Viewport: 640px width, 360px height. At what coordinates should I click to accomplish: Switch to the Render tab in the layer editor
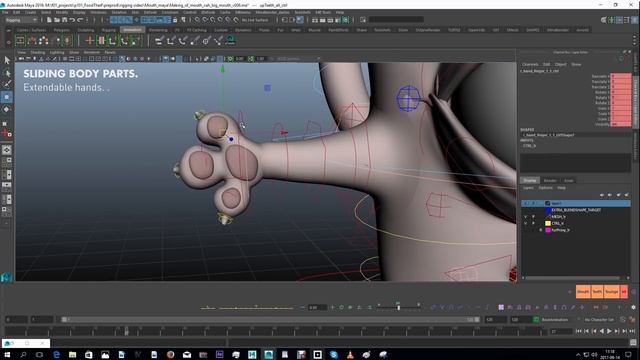coord(550,180)
